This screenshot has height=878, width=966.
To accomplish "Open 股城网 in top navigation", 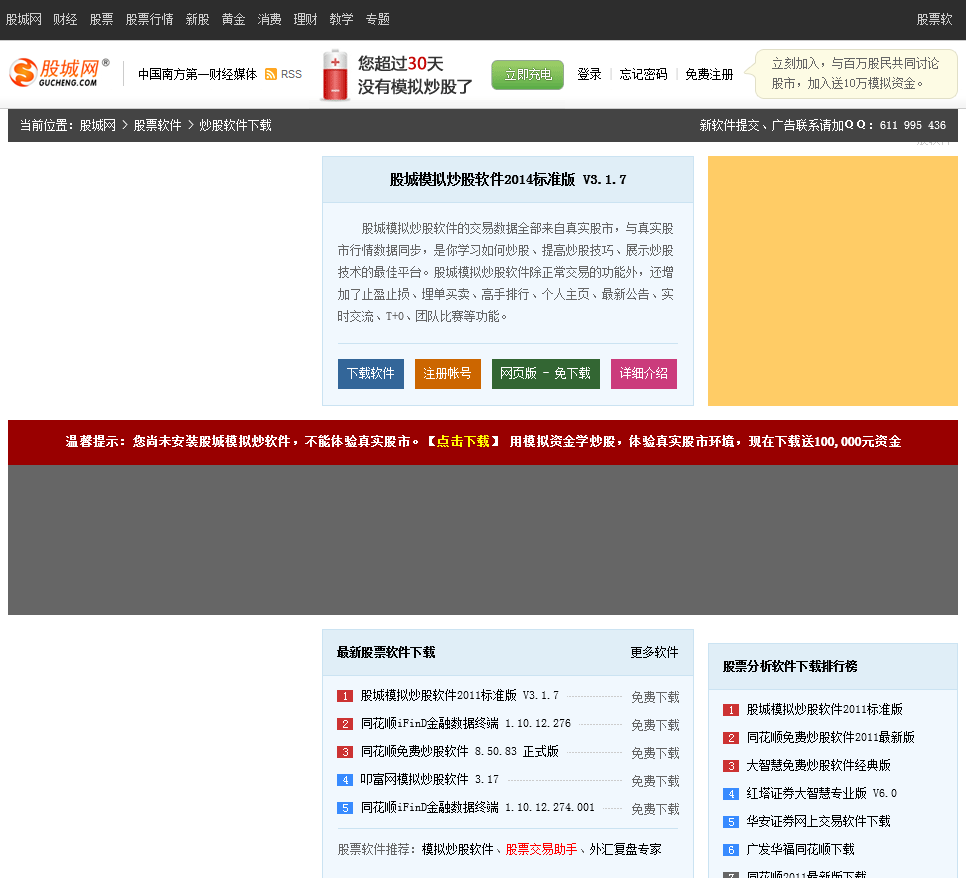I will (x=23, y=20).
